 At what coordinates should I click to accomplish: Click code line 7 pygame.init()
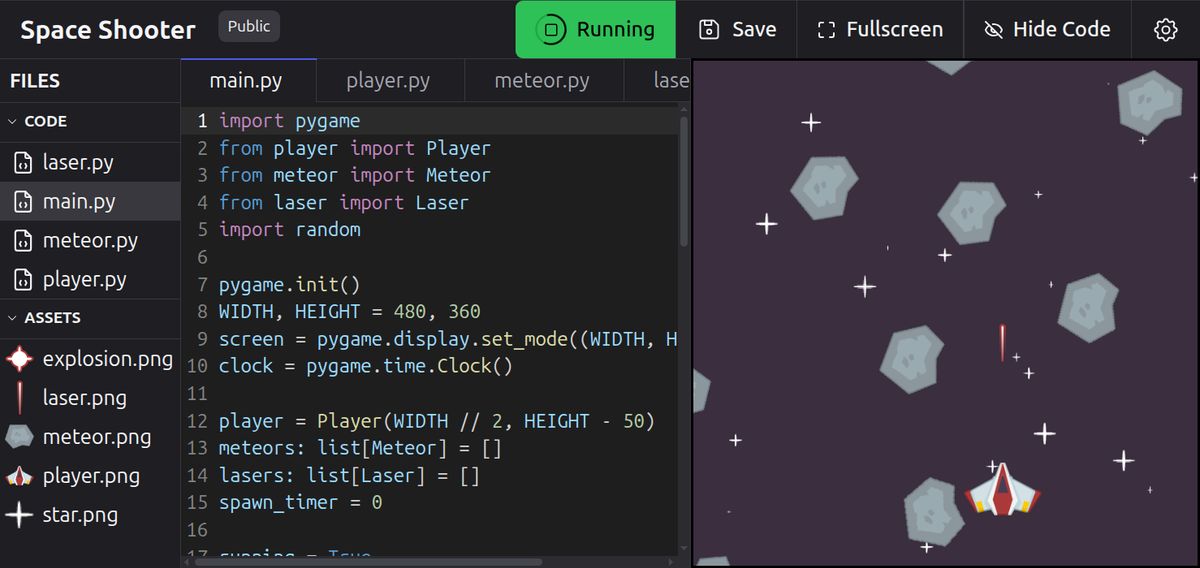[289, 284]
